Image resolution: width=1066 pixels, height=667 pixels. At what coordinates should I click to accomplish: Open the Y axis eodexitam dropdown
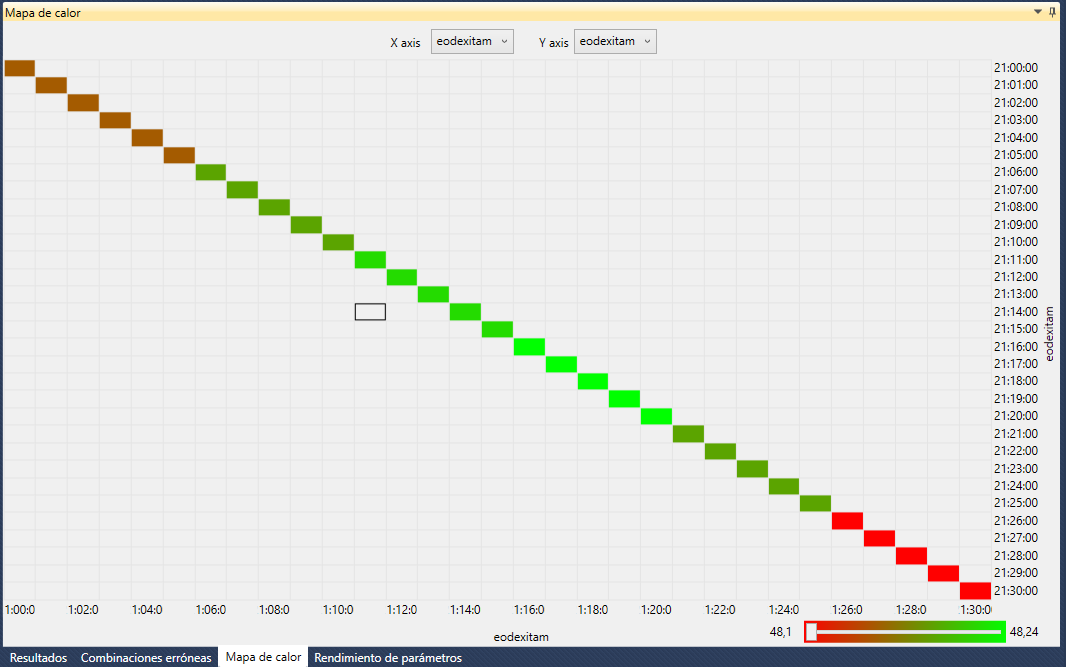click(x=615, y=41)
